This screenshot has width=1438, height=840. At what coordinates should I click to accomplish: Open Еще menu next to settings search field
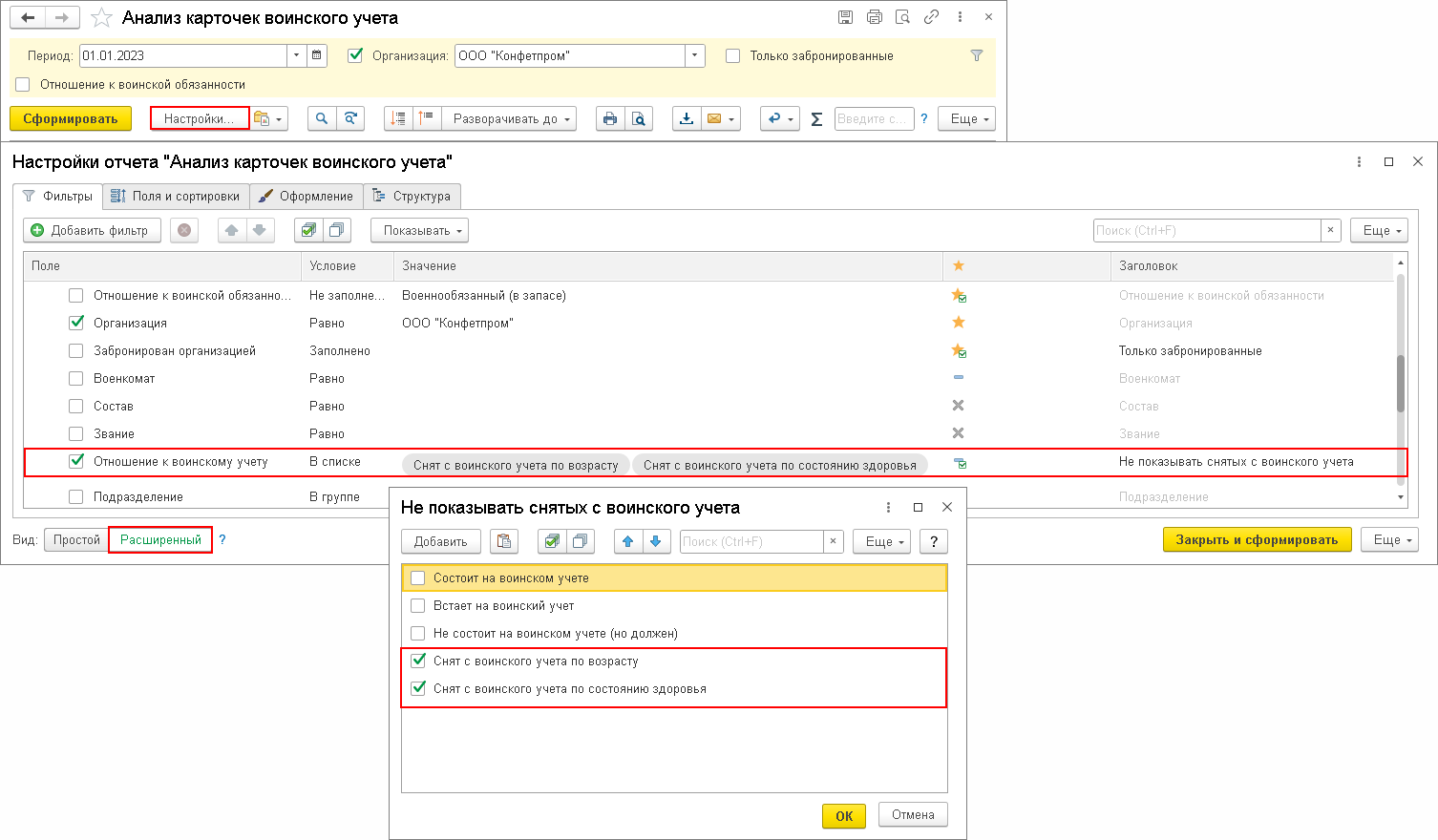click(1379, 230)
